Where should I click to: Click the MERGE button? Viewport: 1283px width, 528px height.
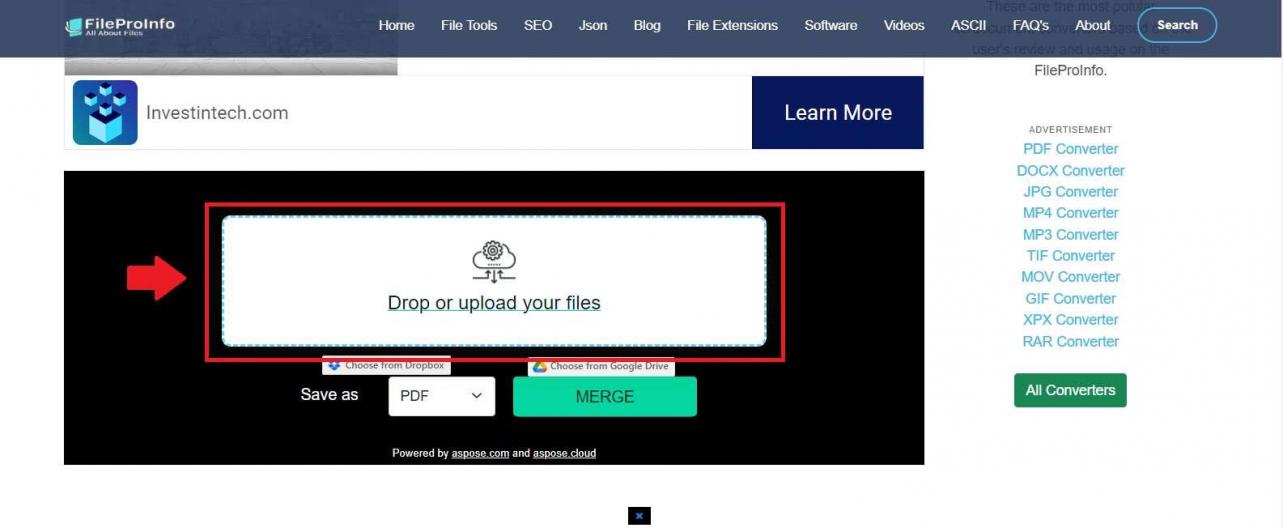coord(605,397)
